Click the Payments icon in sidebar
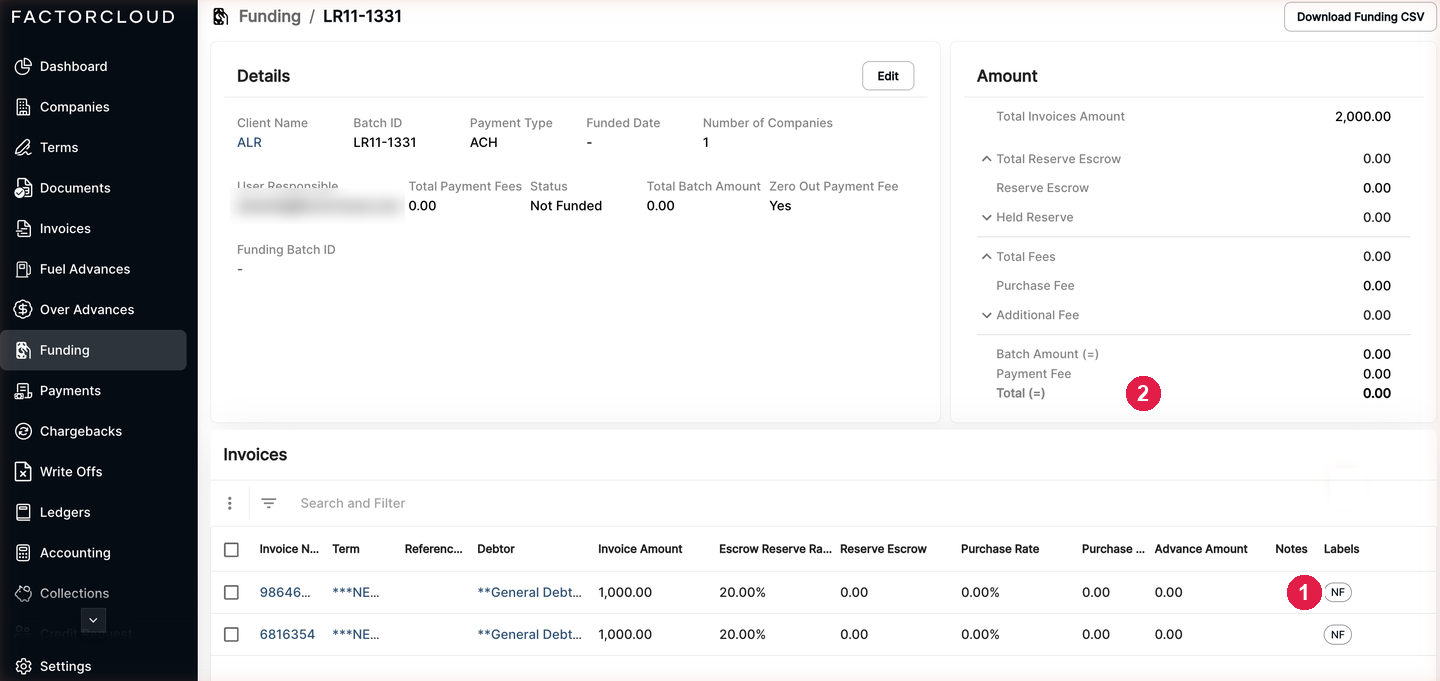 coord(23,391)
